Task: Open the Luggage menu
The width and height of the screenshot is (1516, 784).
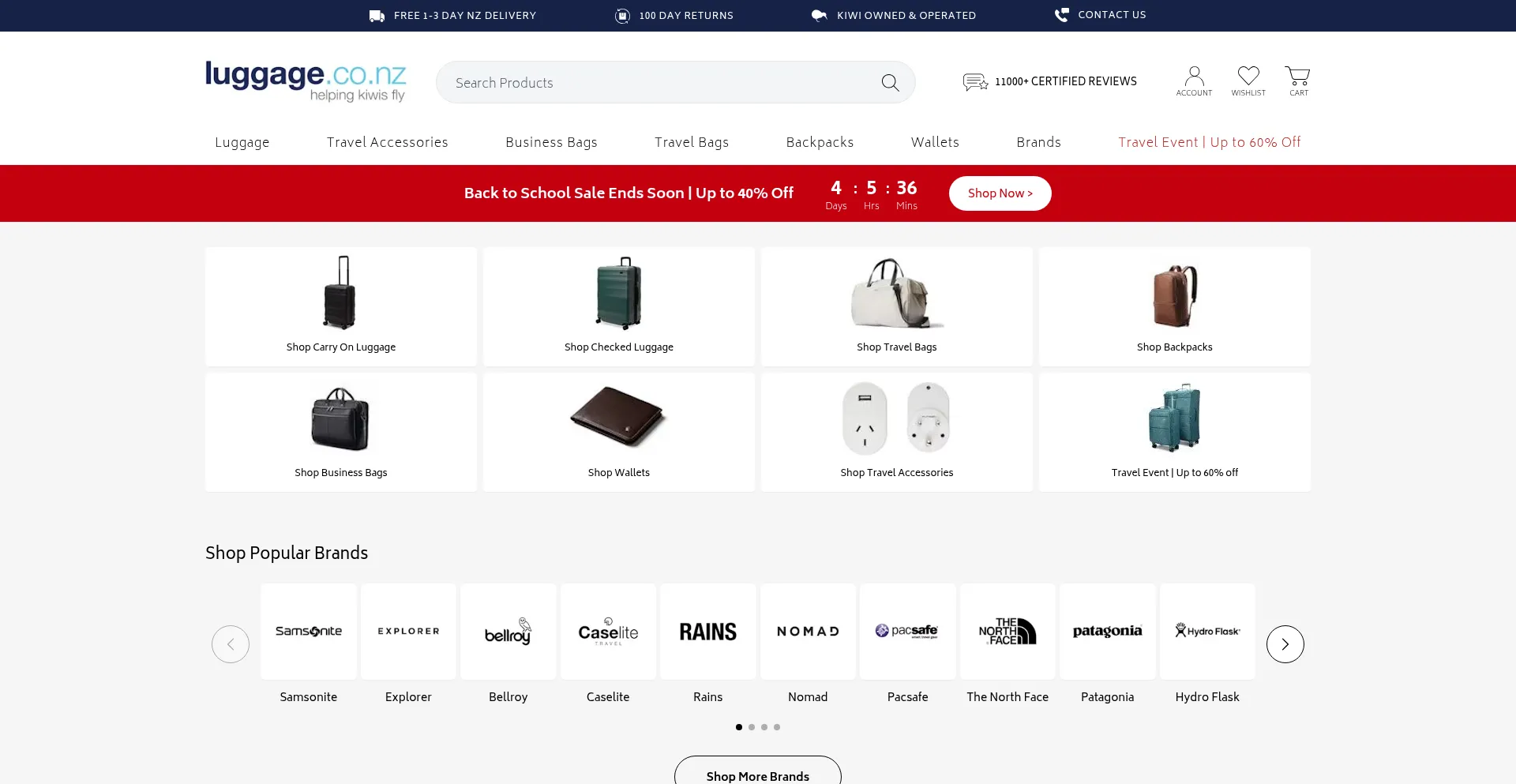Action: click(x=242, y=142)
